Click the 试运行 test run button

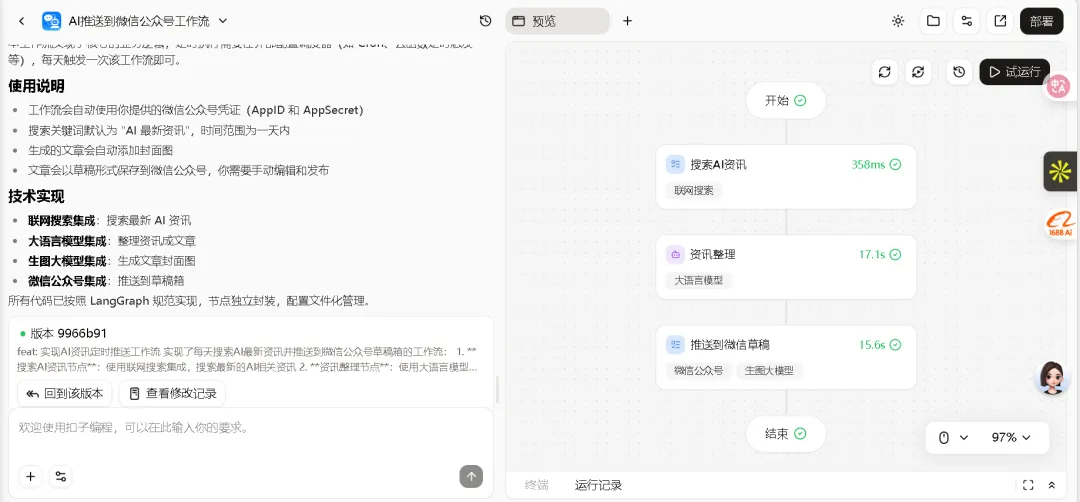pyautogui.click(x=1015, y=72)
